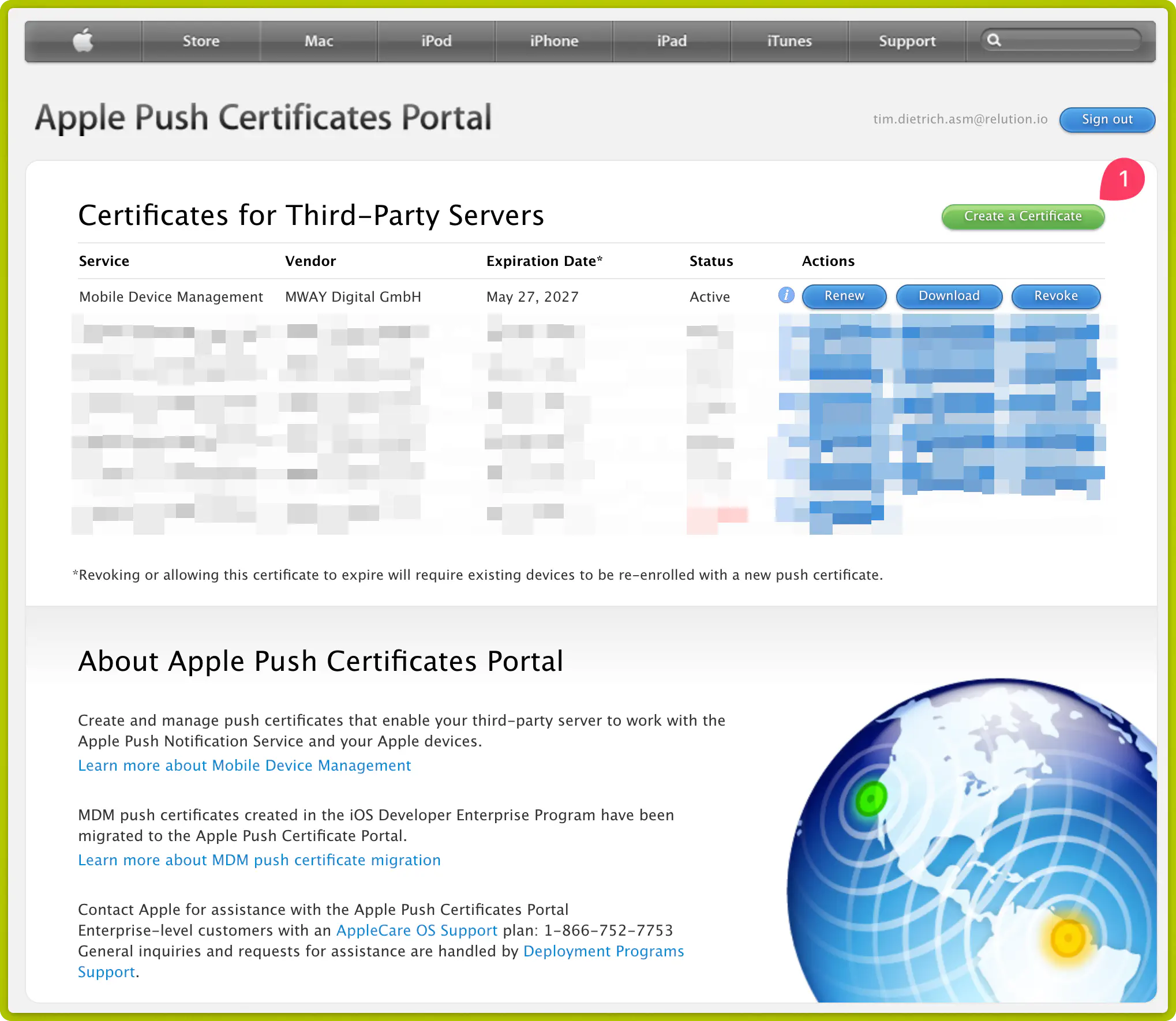Click the magnifier search icon
Screen dimensions: 1176x1021
[x=994, y=40]
